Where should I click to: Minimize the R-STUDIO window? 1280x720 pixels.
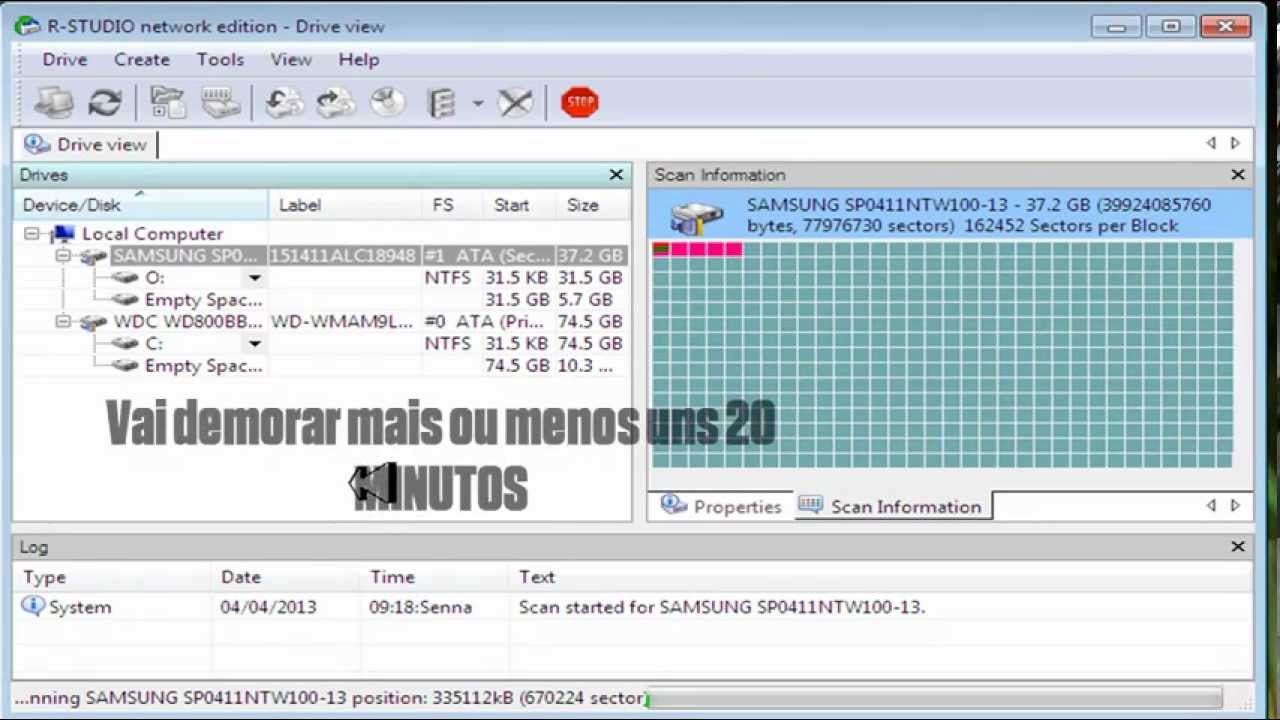tap(1117, 27)
